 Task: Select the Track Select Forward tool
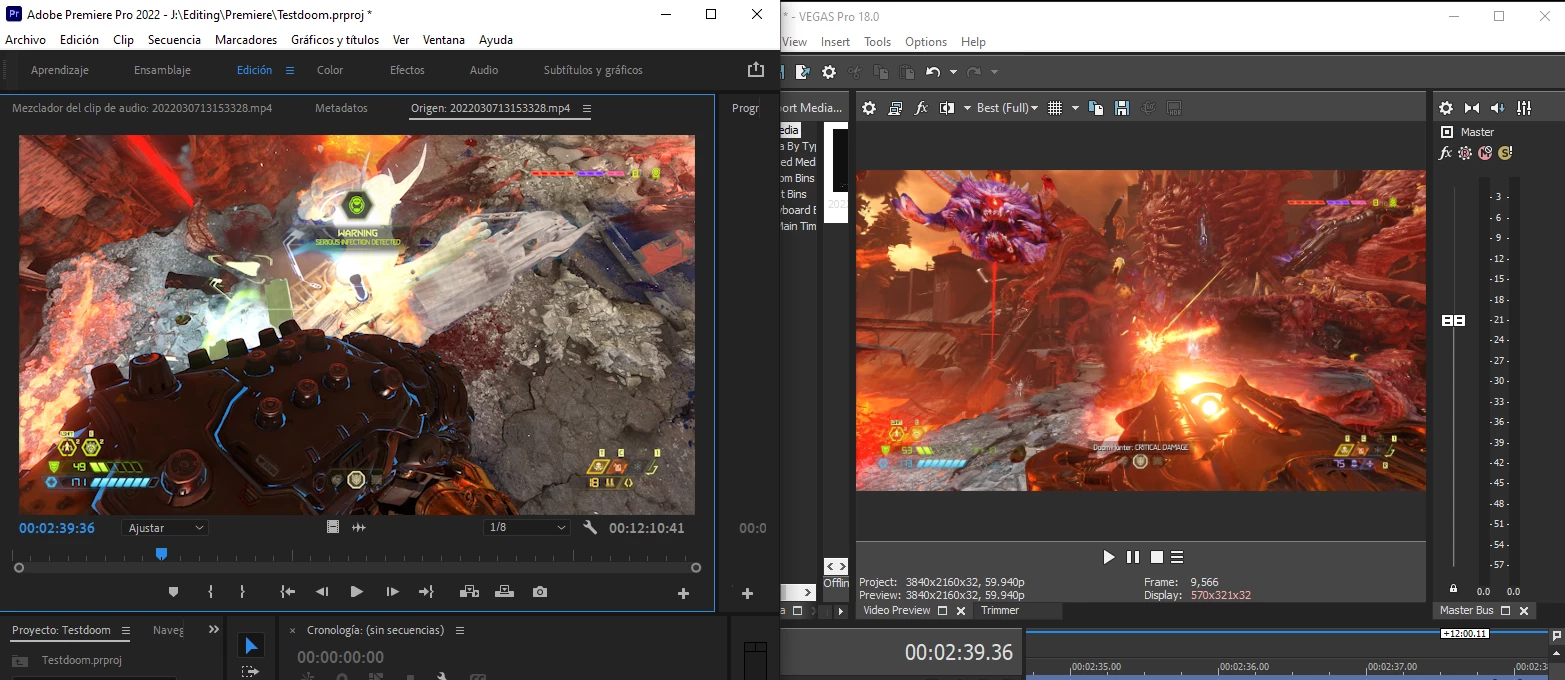pos(251,672)
